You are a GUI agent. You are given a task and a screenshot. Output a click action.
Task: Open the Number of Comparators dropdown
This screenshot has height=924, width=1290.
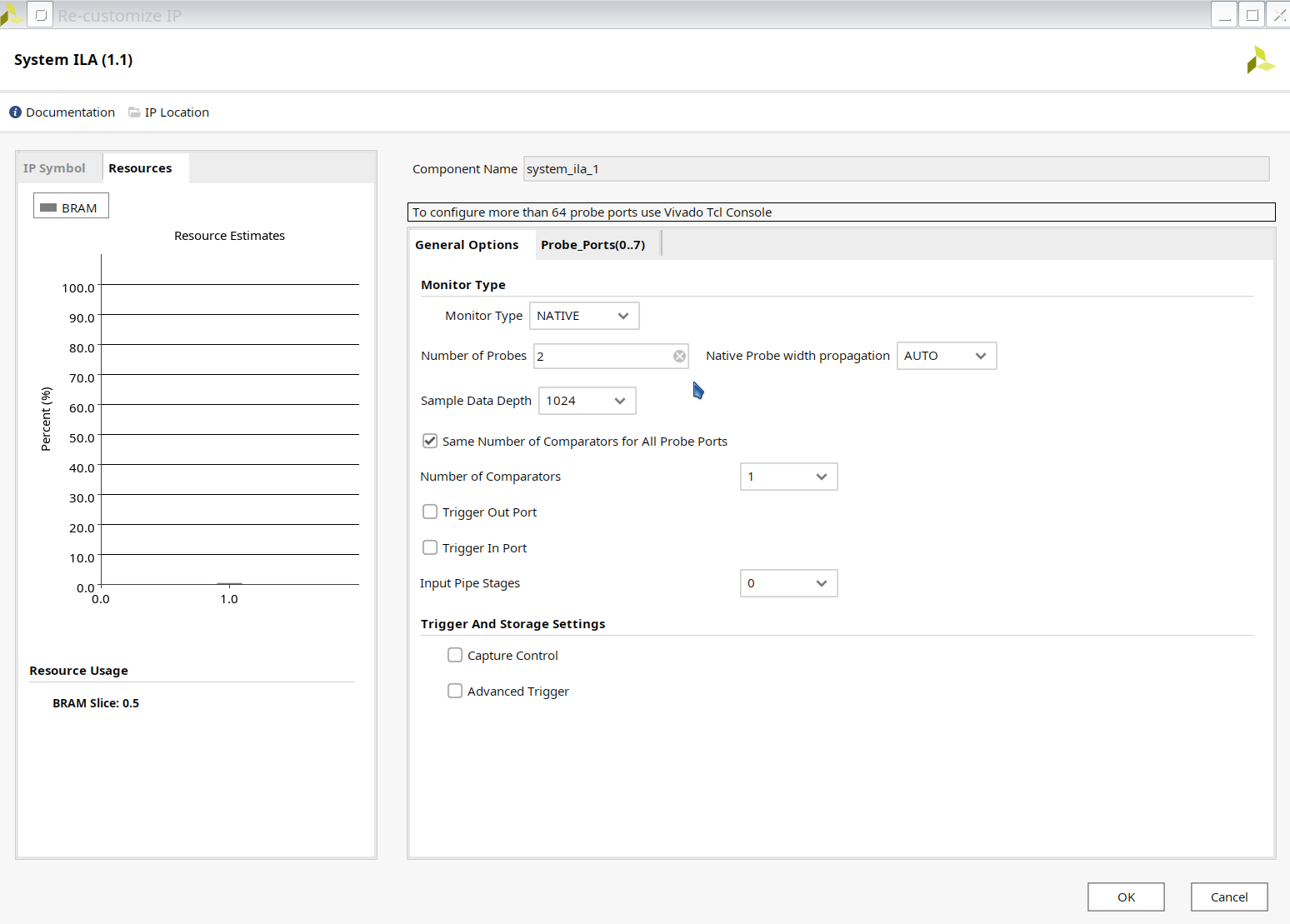pos(788,477)
